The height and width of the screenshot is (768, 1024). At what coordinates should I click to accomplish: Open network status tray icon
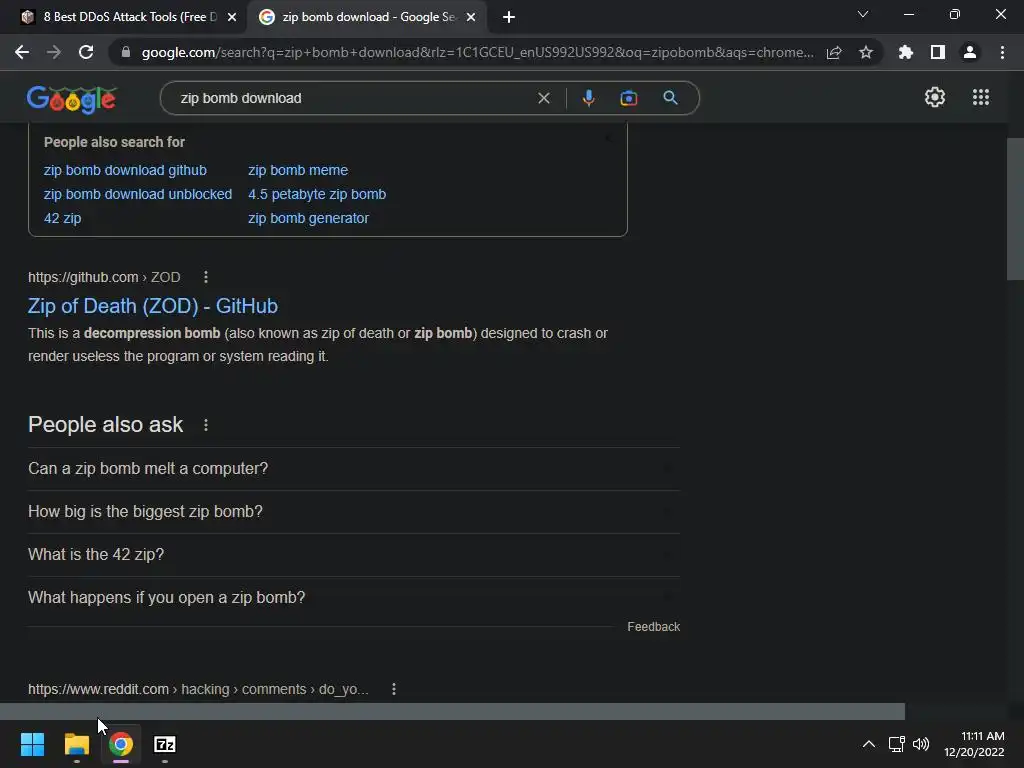[x=897, y=744]
